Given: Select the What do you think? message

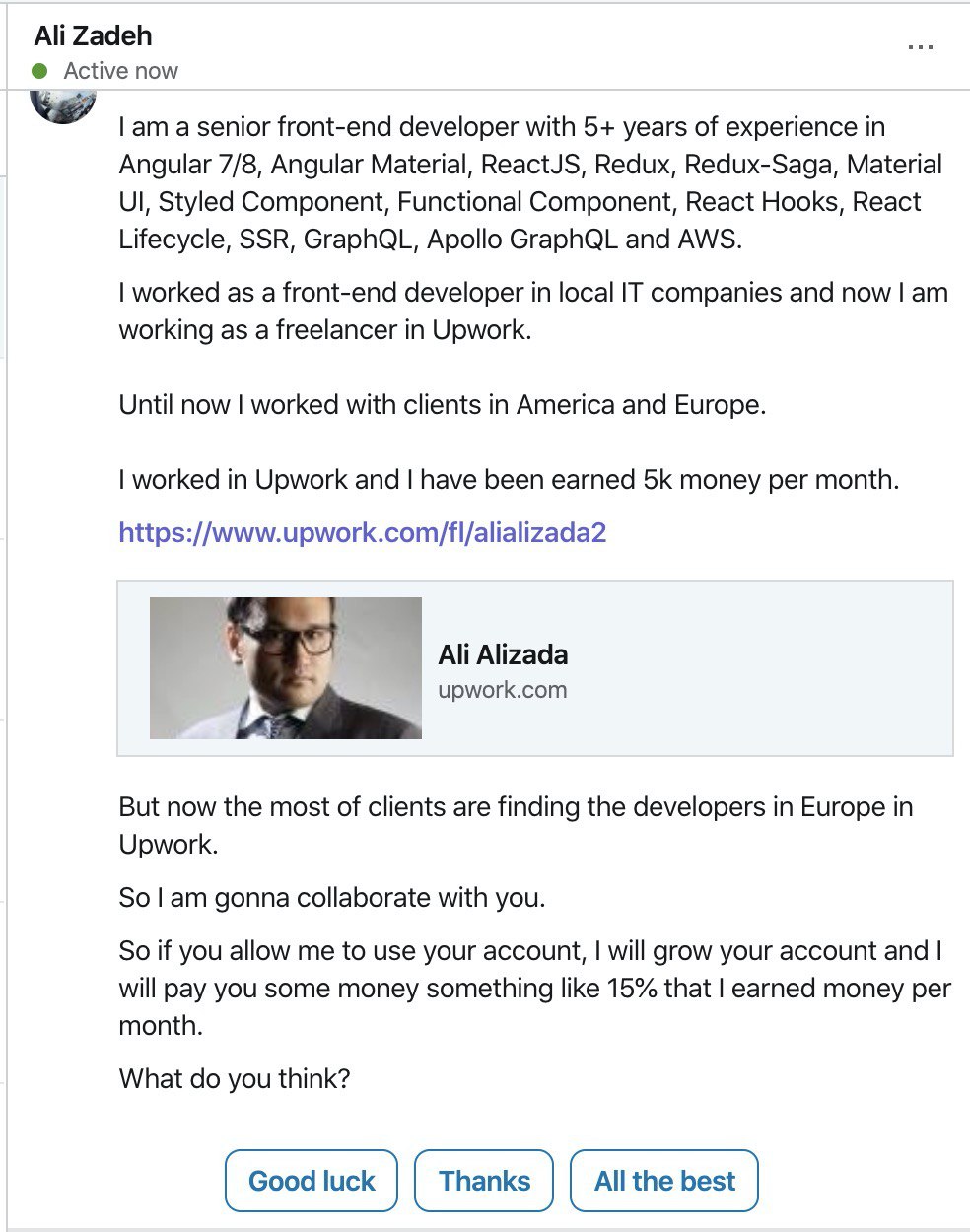Looking at the screenshot, I should (x=235, y=1079).
